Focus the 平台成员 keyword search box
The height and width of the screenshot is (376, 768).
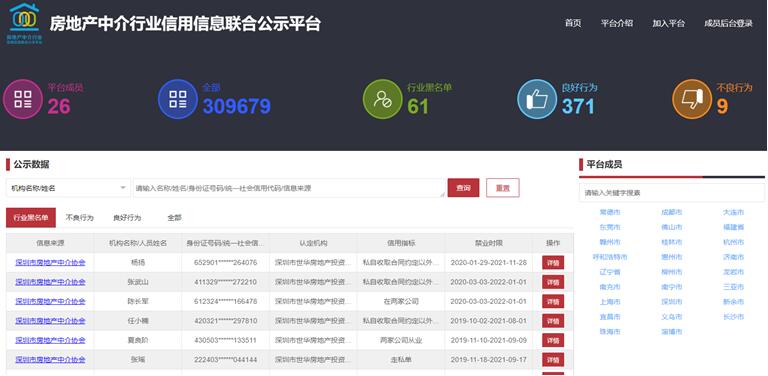tap(672, 193)
